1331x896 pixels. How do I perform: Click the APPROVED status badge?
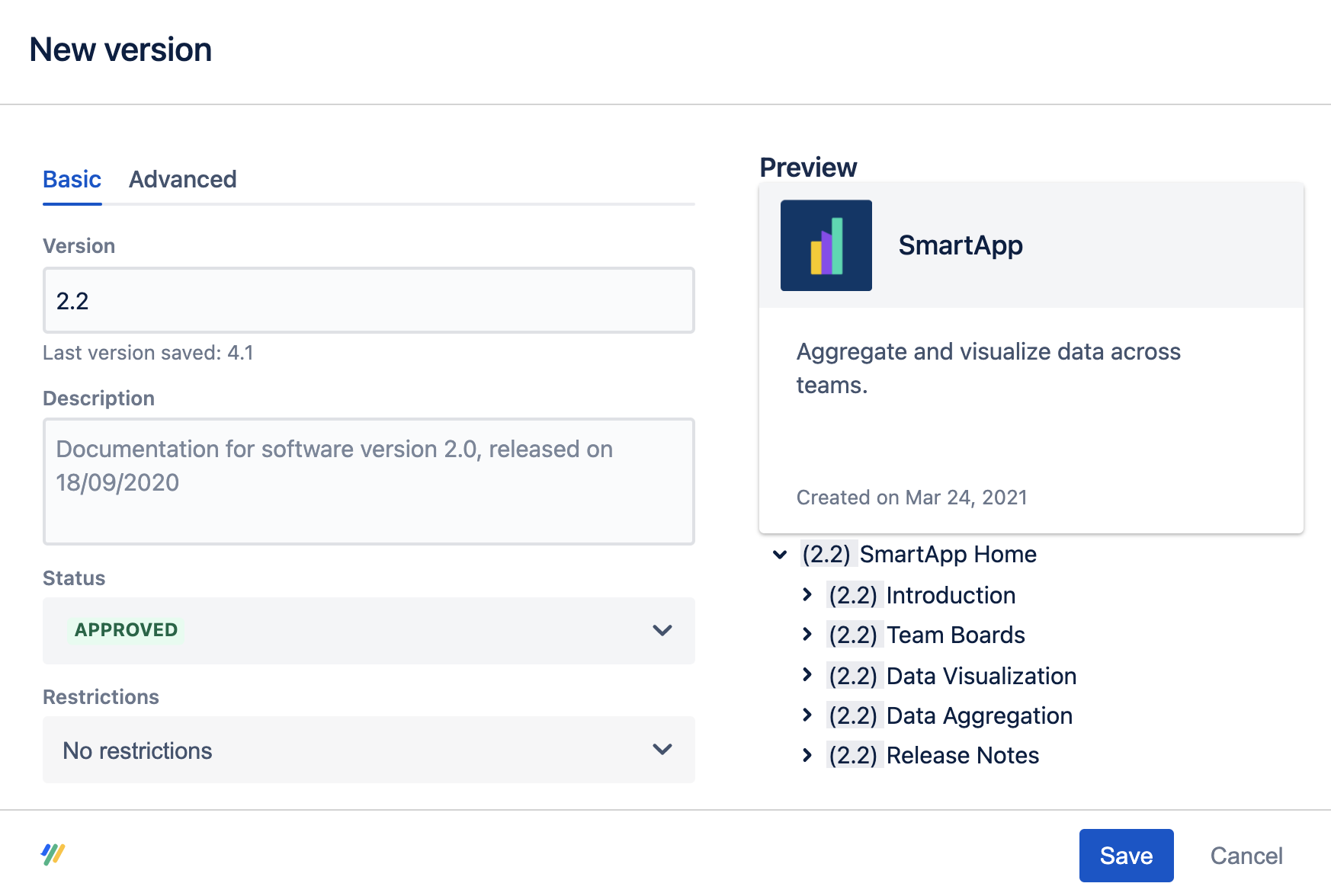[x=126, y=630]
